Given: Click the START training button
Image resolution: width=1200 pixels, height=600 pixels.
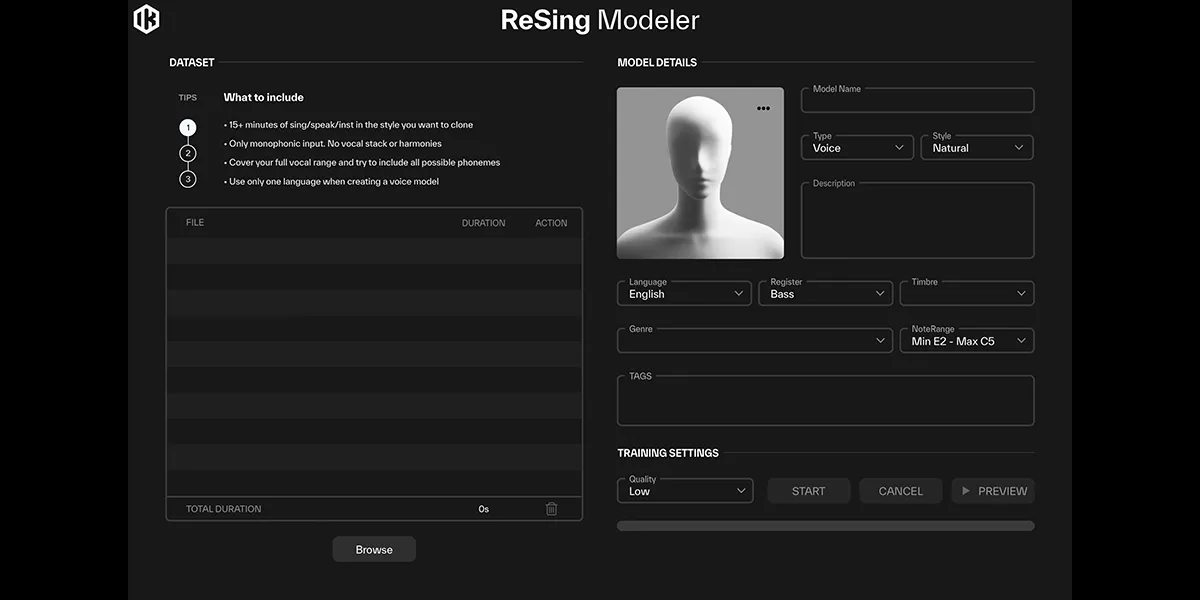Looking at the screenshot, I should [x=808, y=491].
